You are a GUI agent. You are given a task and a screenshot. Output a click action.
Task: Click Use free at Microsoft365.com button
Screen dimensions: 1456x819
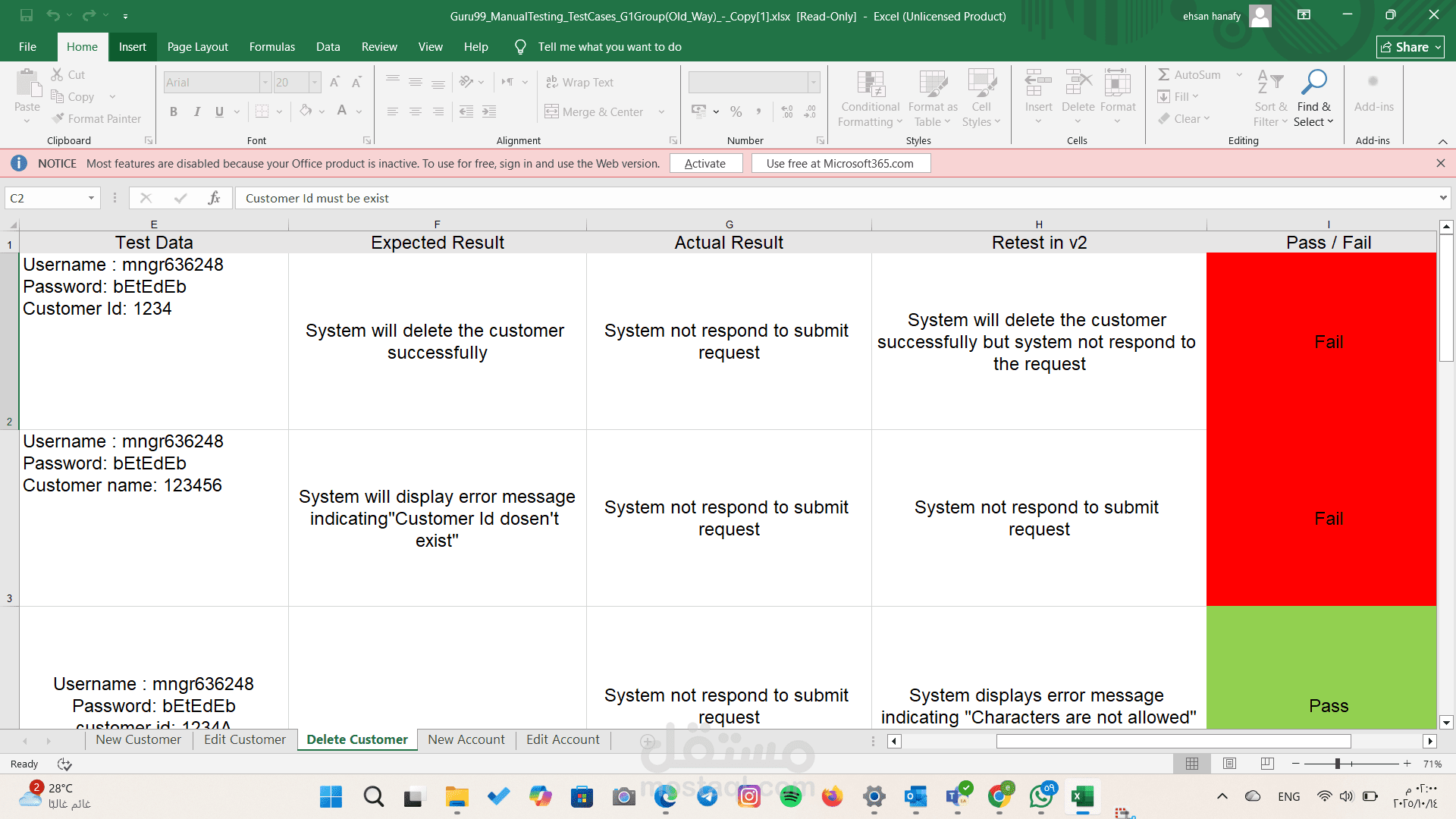point(840,163)
